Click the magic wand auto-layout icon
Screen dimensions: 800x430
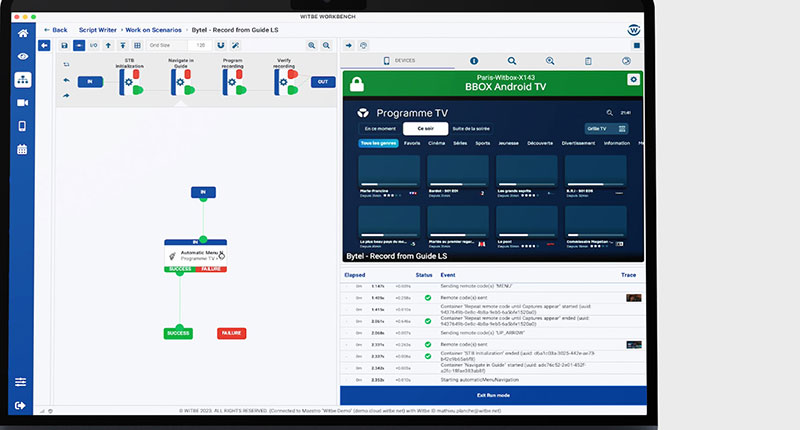coord(235,45)
